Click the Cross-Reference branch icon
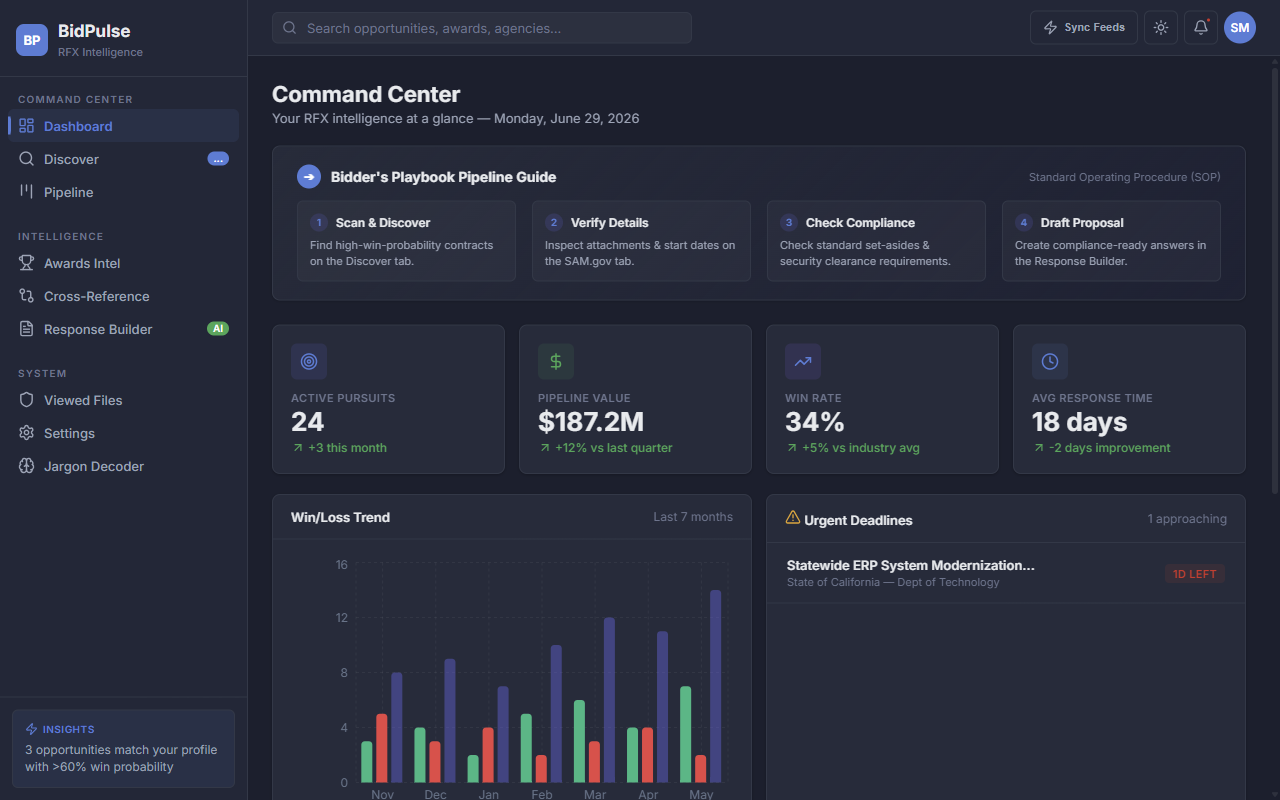The width and height of the screenshot is (1280, 800). (27, 296)
